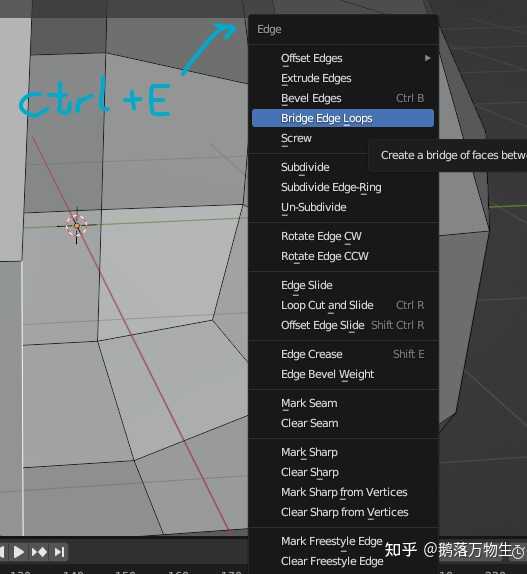527x574 pixels.
Task: Jump to end frame button
Action: point(60,552)
